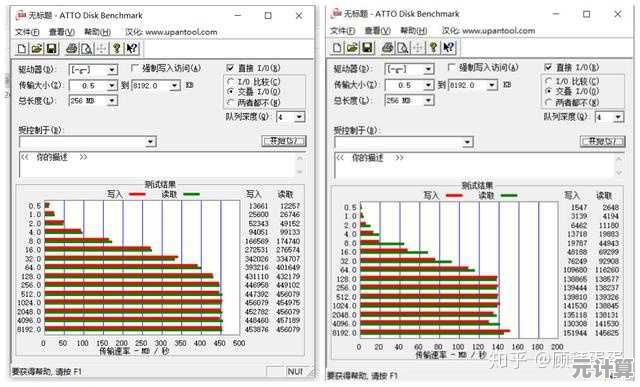Enable 强制写入访问 checkbox in right window
The height and width of the screenshot is (387, 640).
(x=451, y=67)
